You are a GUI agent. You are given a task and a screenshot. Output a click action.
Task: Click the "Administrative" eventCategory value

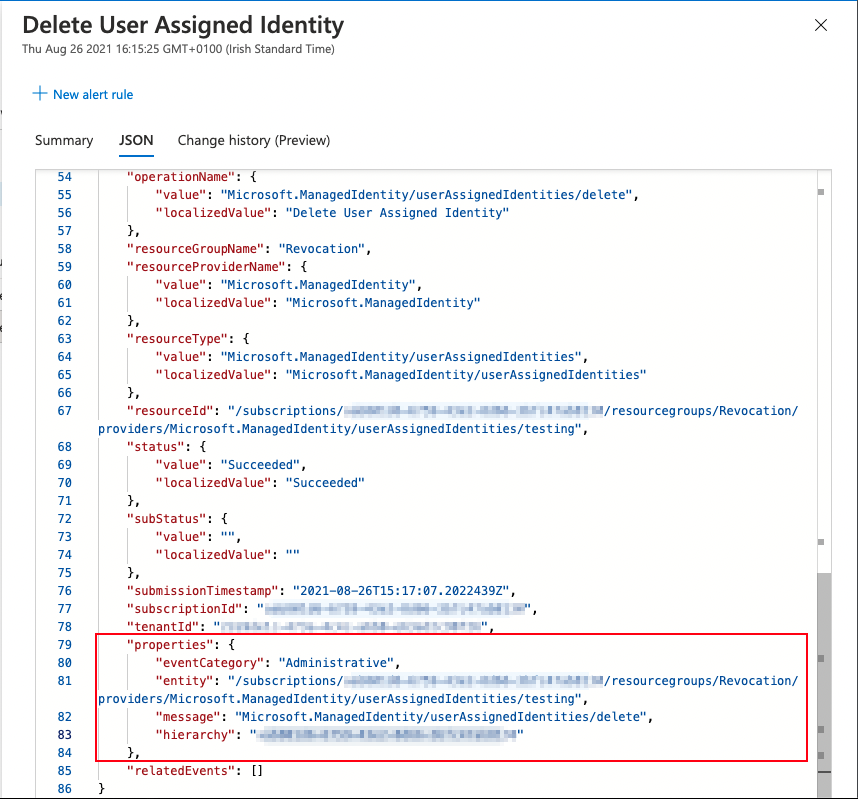[x=336, y=663]
